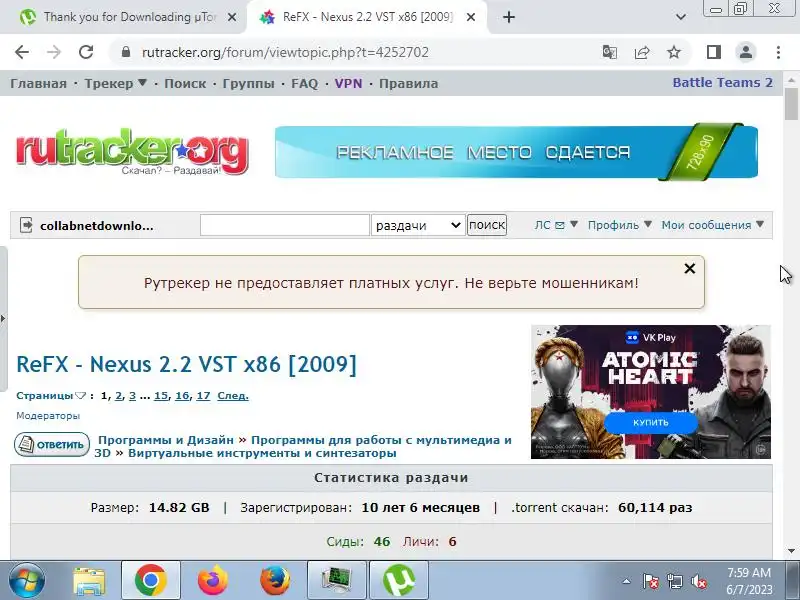Open the µTorrent taskbar icon

tap(398, 580)
